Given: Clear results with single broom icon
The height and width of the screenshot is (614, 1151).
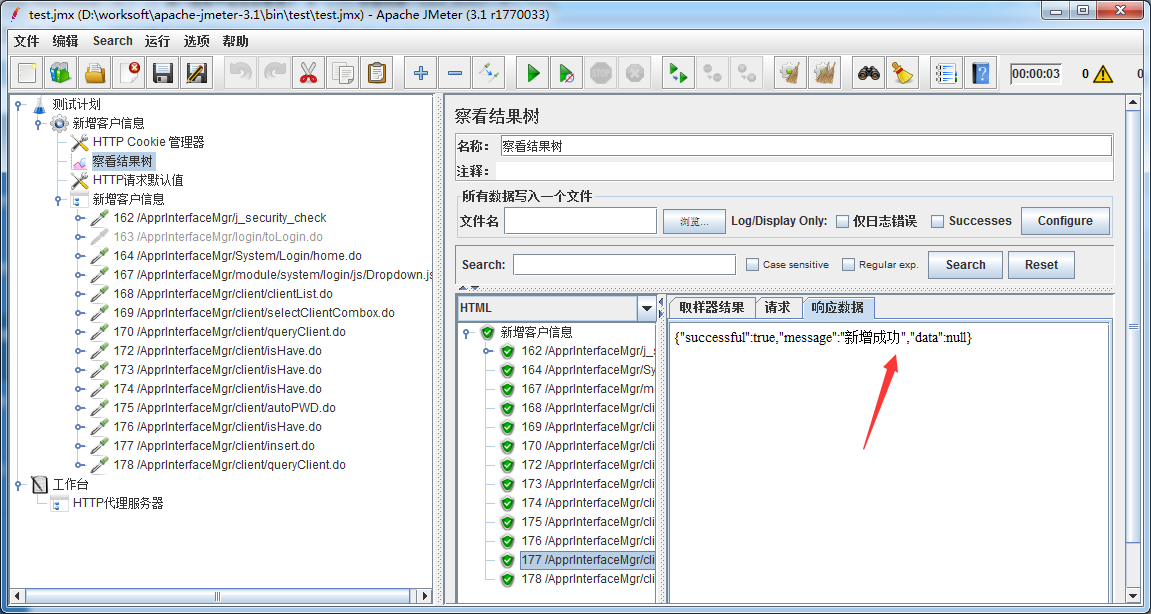Looking at the screenshot, I should 790,73.
